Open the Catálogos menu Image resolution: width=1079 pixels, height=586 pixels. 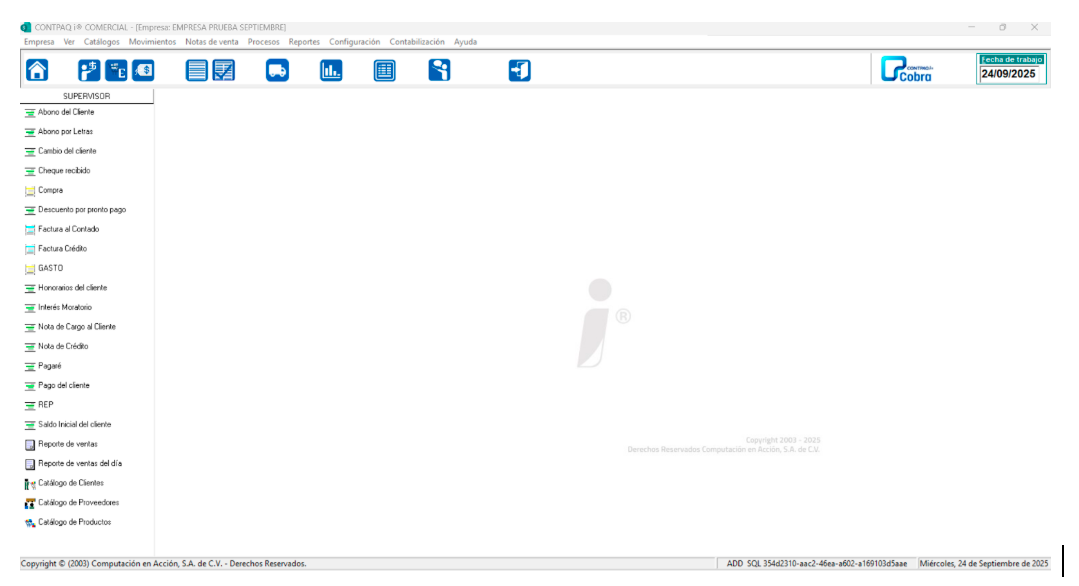click(x=102, y=42)
